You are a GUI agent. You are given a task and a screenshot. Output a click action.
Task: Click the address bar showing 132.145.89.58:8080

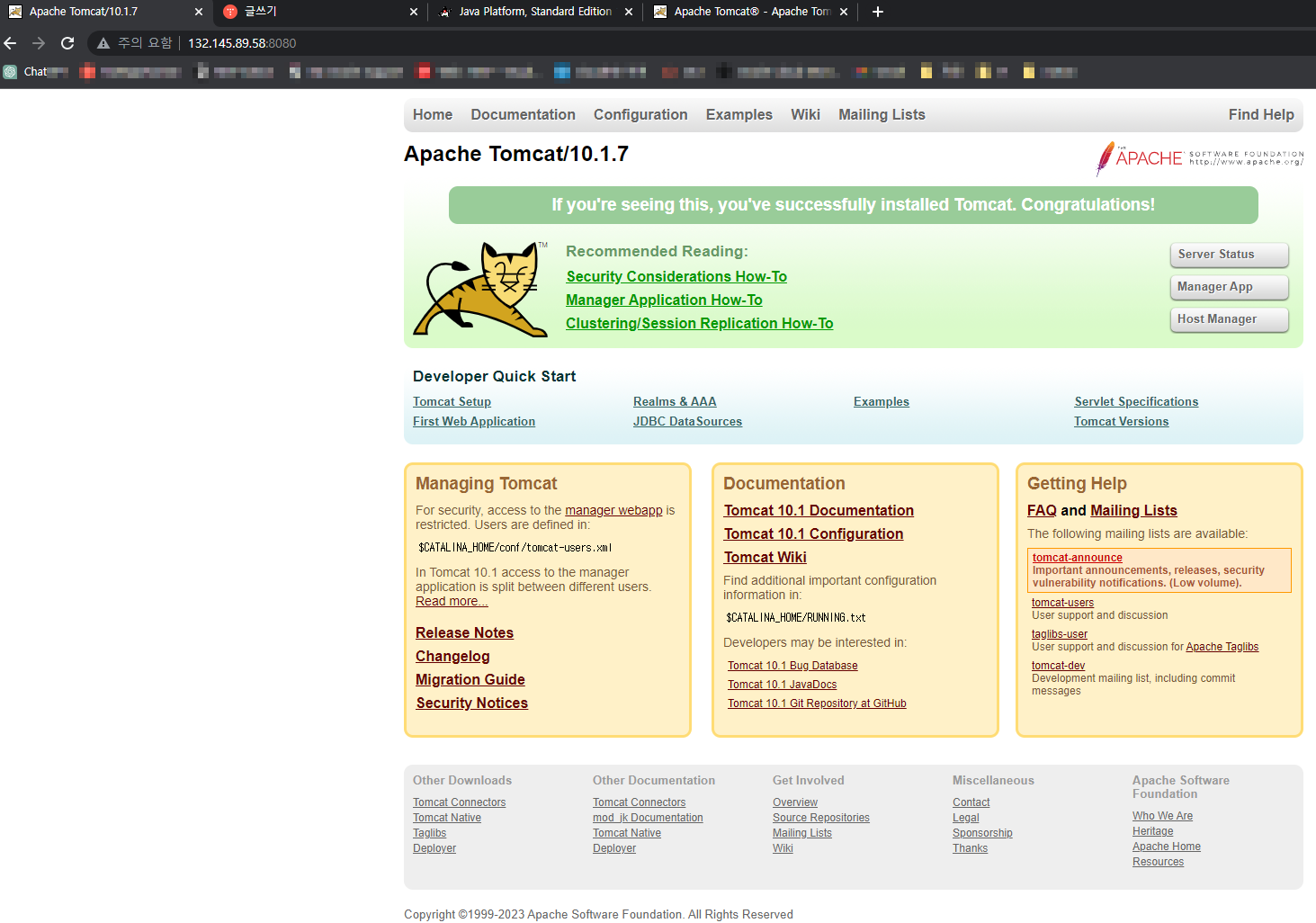[242, 43]
